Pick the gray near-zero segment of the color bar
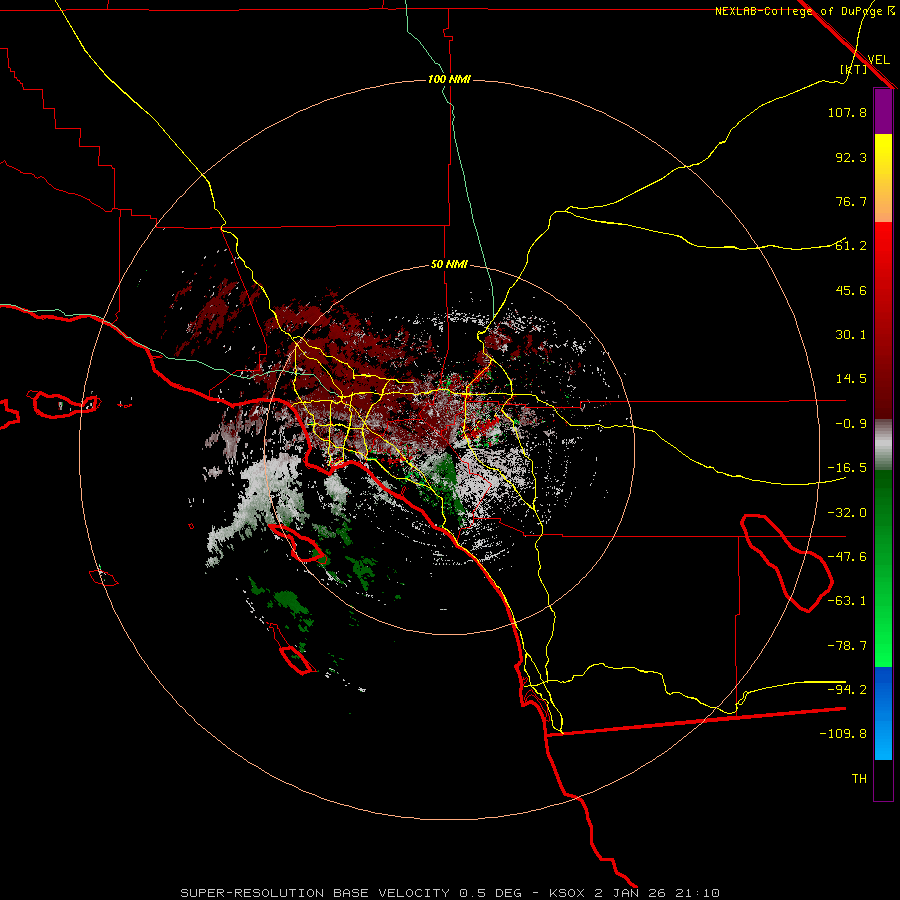 point(883,444)
